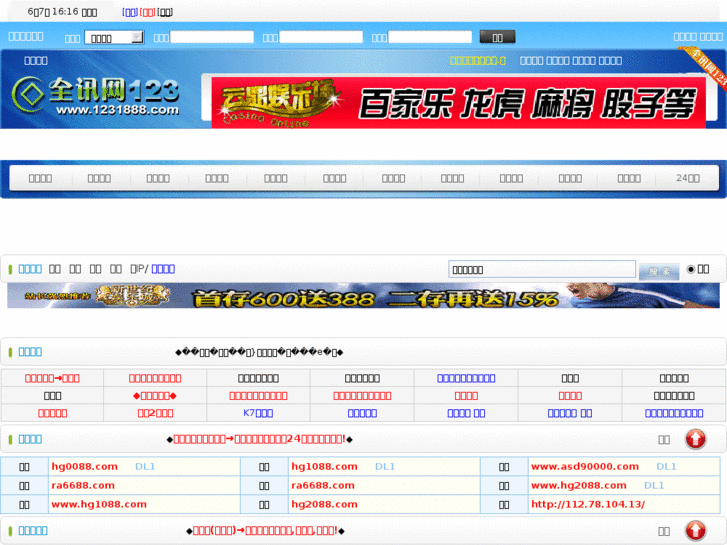The height and width of the screenshot is (545, 727).
Task: Click the red bracketed link in the top strip
Action: (147, 13)
